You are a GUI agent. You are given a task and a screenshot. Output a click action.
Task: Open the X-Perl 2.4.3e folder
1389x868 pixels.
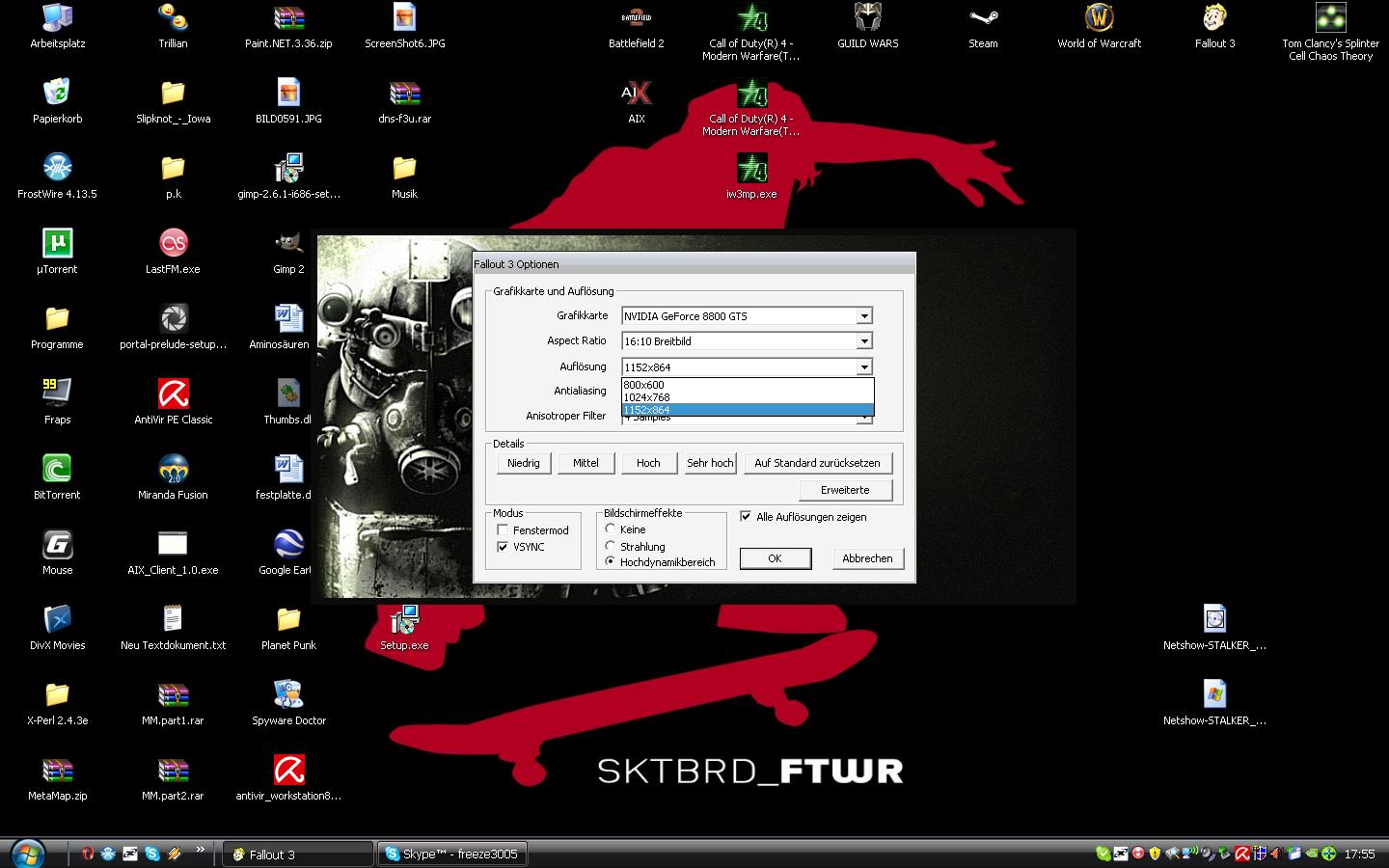(x=57, y=703)
